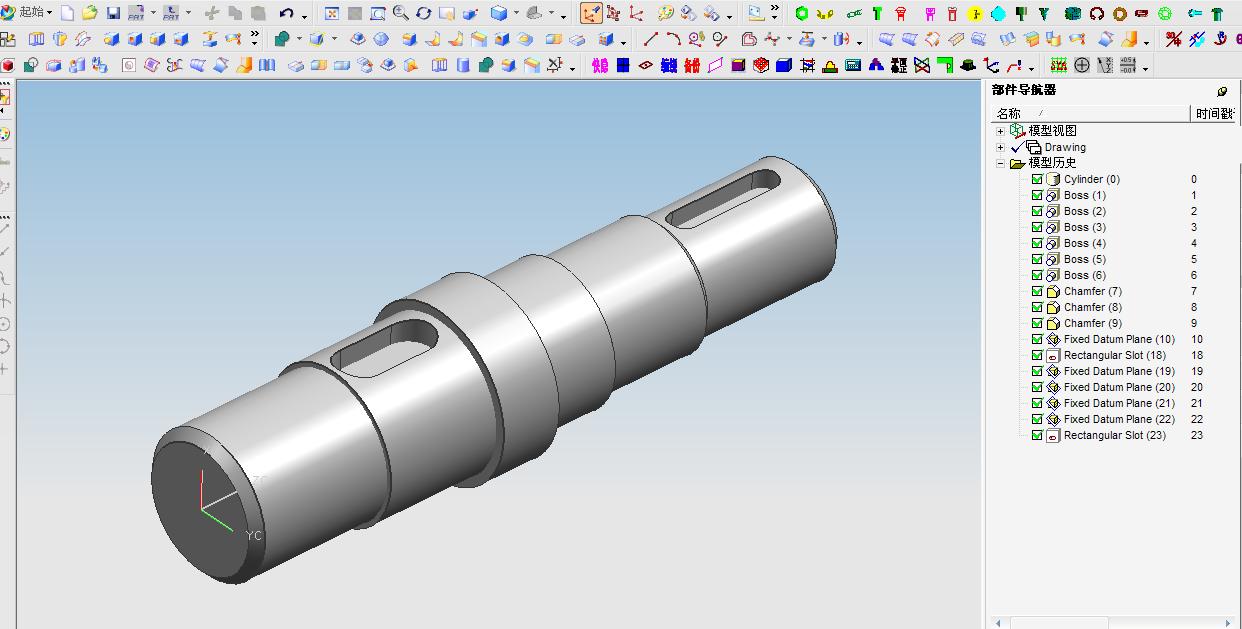Click the Open file folder icon
Screen dimensions: 1242x629
pos(89,13)
